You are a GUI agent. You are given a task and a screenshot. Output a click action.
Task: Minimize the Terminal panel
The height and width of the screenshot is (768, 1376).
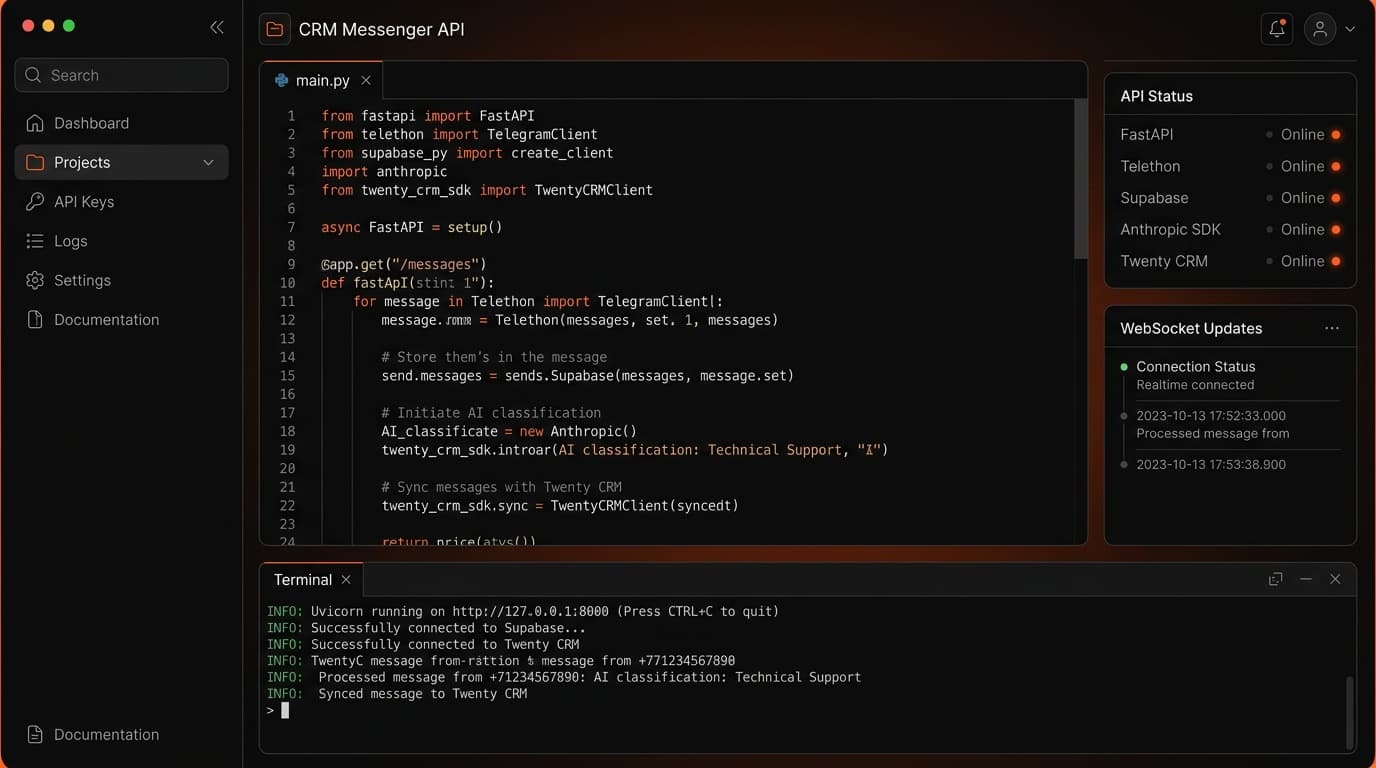(x=1305, y=578)
